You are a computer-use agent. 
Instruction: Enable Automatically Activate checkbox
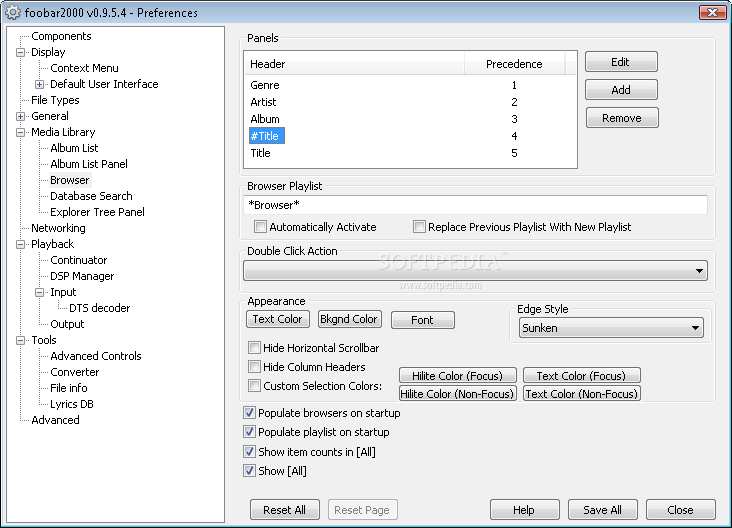pyautogui.click(x=260, y=227)
